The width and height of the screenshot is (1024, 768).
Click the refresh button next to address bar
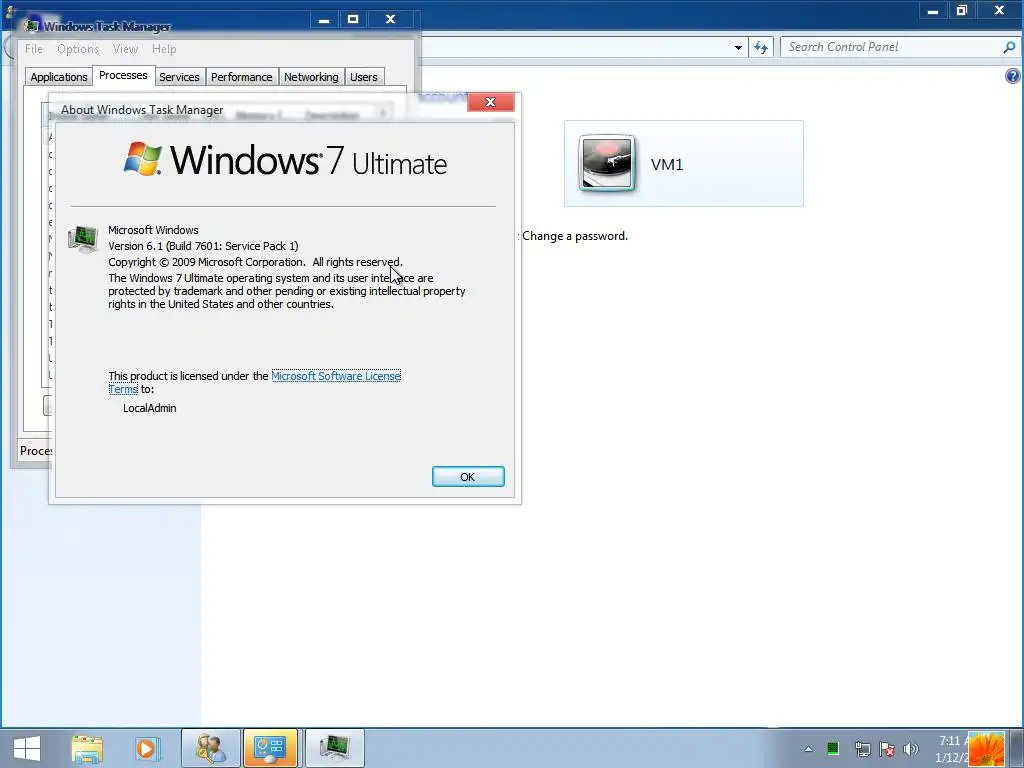click(761, 47)
